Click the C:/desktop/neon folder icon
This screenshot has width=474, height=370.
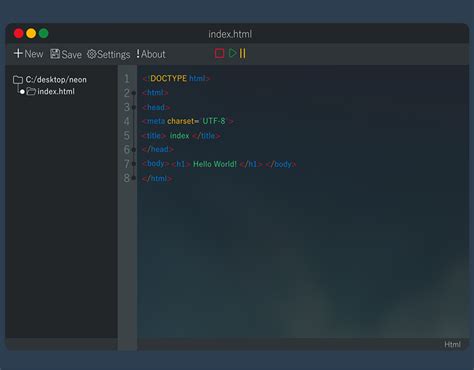tap(18, 80)
